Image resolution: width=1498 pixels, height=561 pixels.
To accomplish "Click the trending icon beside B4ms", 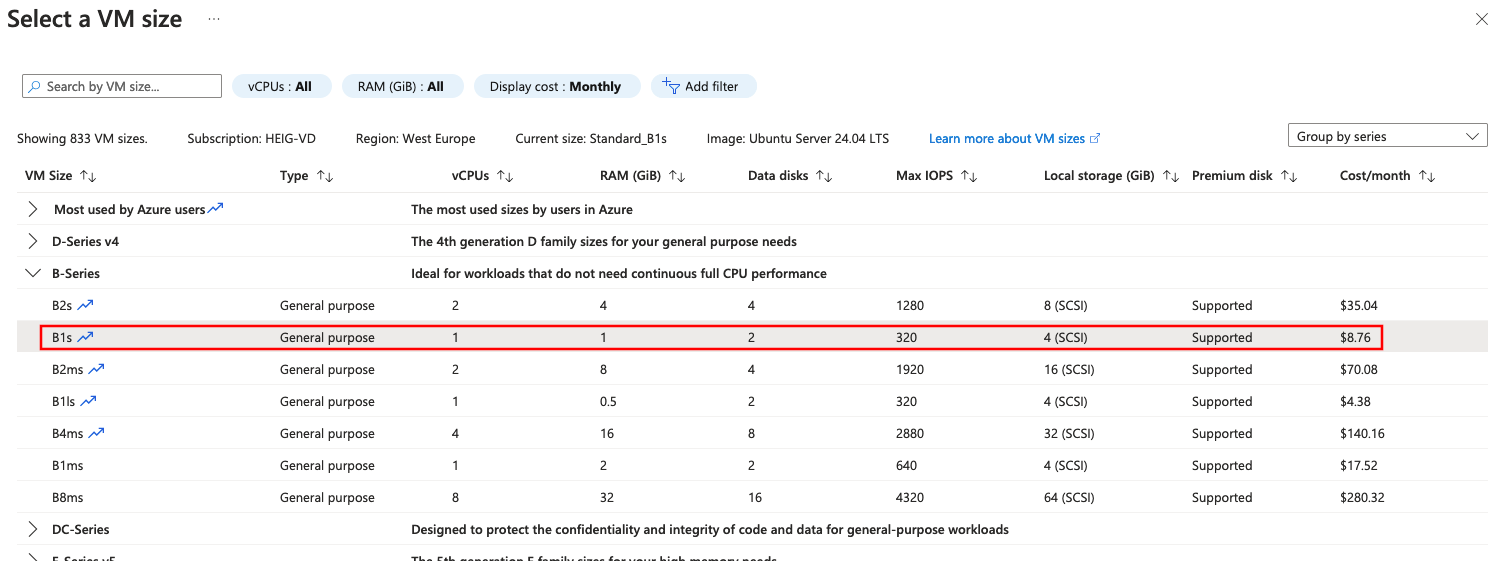I will [x=96, y=433].
